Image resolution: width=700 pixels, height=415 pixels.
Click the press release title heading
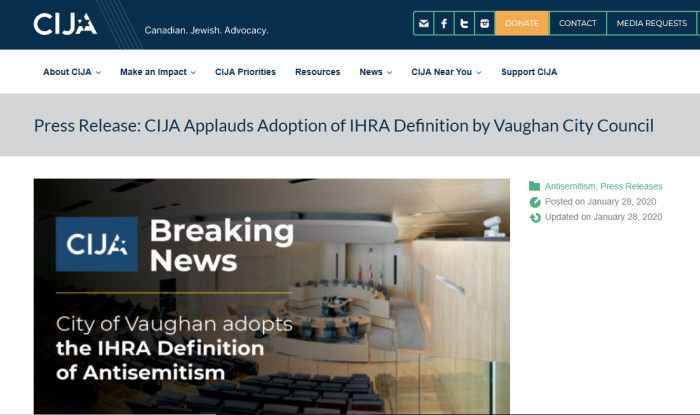pyautogui.click(x=344, y=126)
